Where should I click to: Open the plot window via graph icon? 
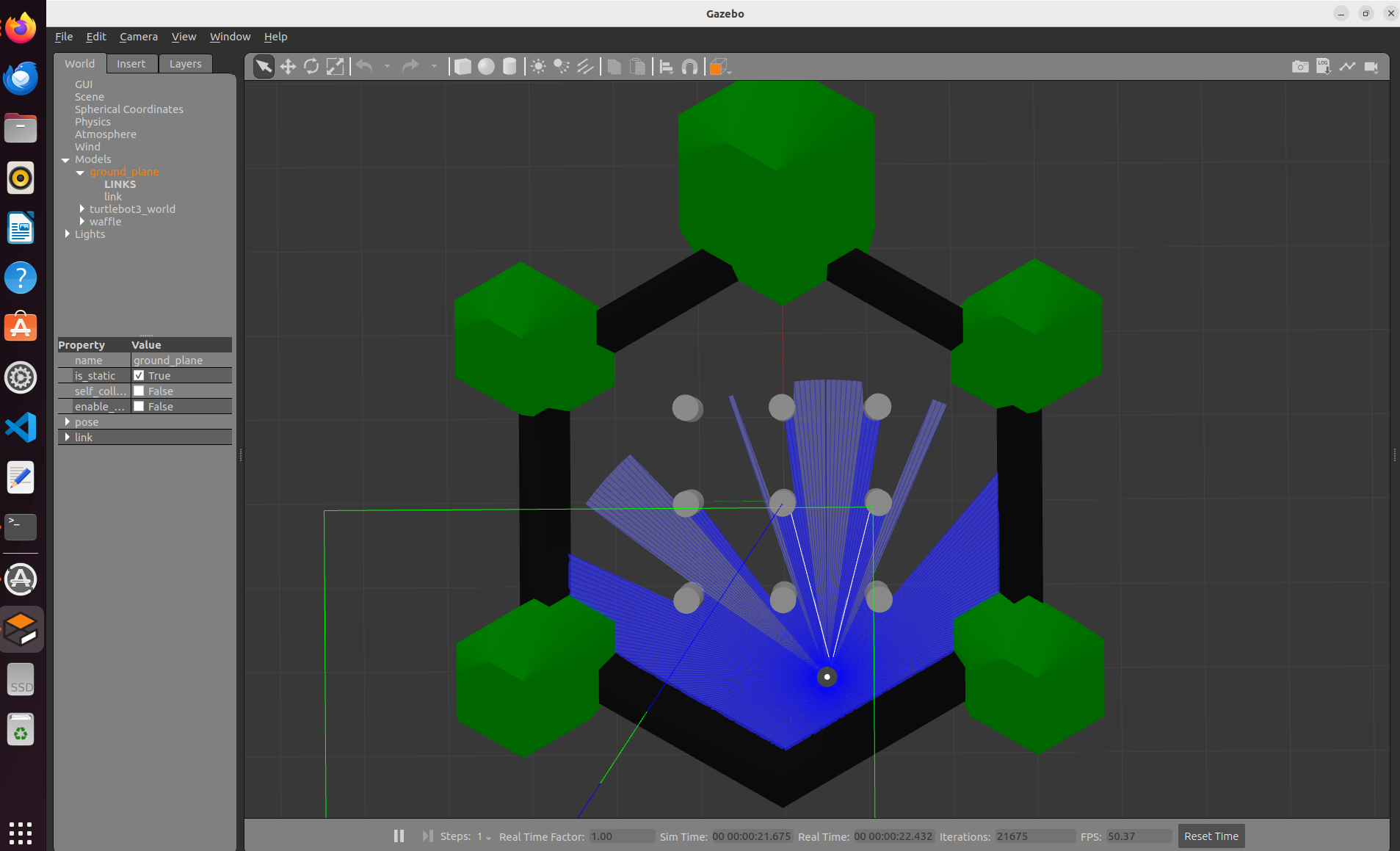[1349, 66]
